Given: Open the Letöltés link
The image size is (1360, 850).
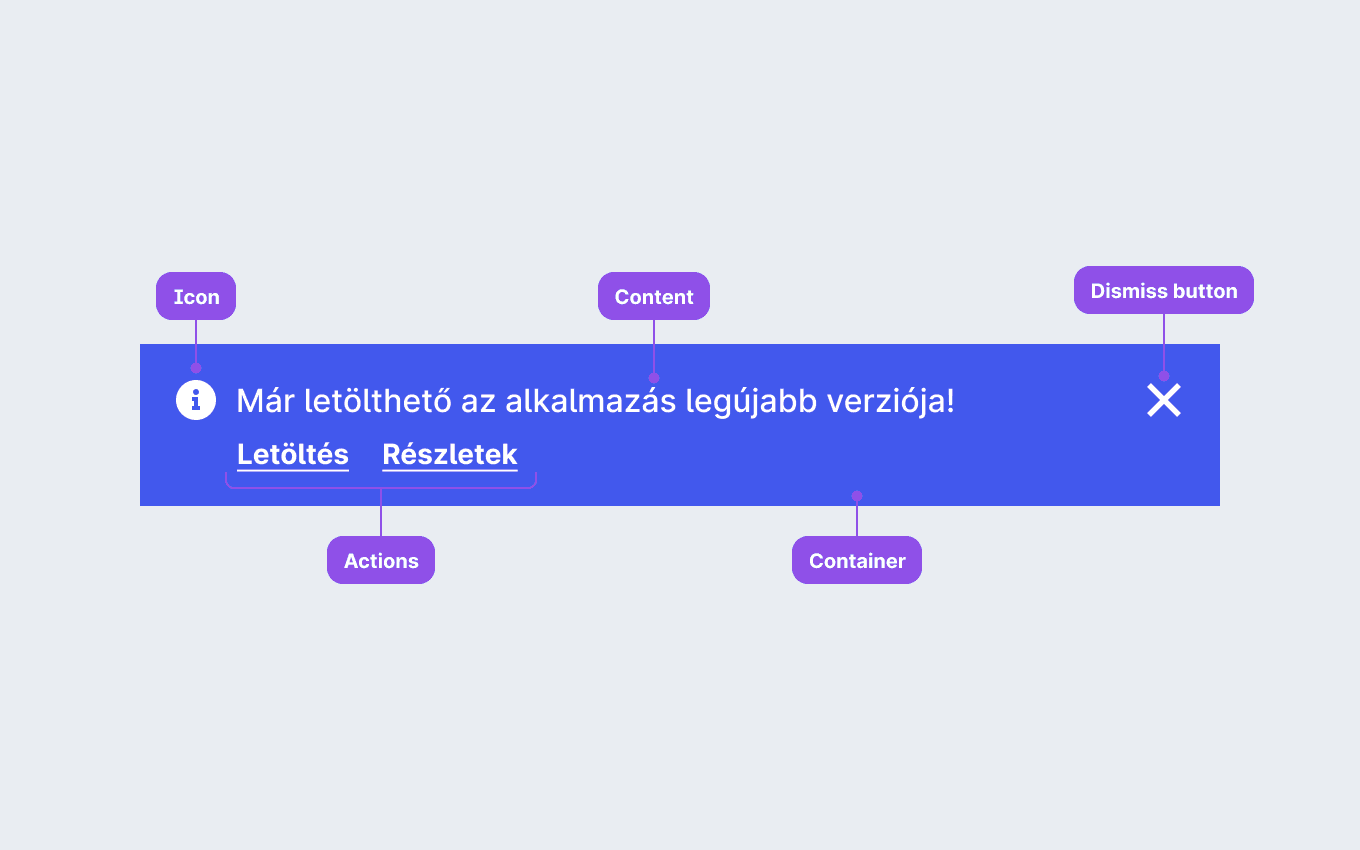Looking at the screenshot, I should click(x=293, y=455).
